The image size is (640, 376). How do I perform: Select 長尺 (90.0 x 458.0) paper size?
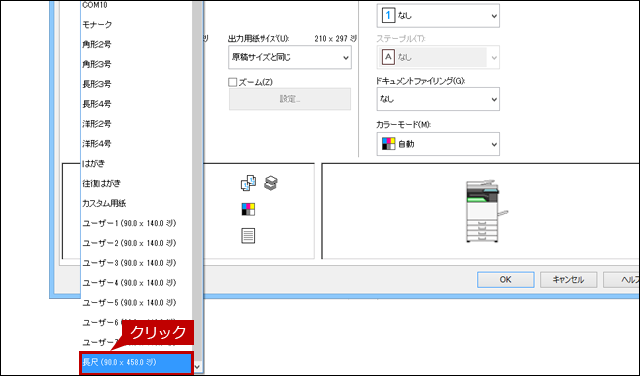tap(136, 363)
